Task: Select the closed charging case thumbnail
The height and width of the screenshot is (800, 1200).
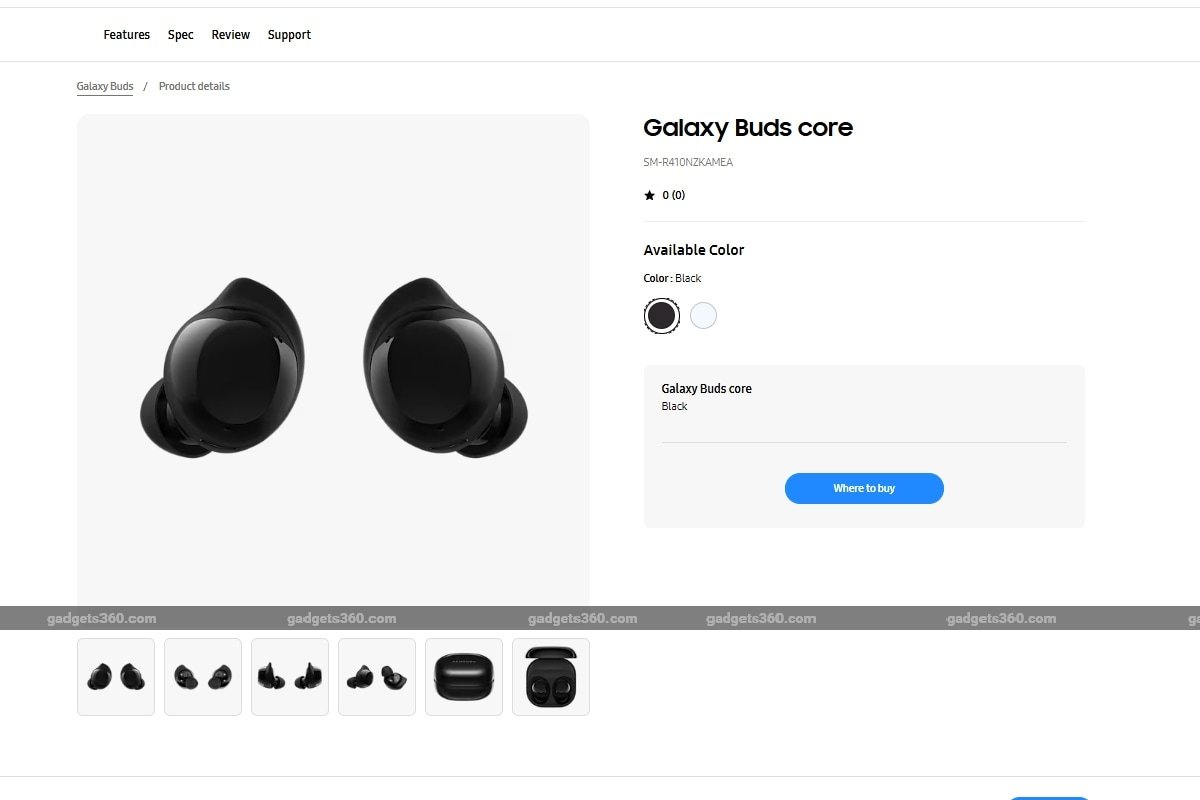Action: click(464, 677)
